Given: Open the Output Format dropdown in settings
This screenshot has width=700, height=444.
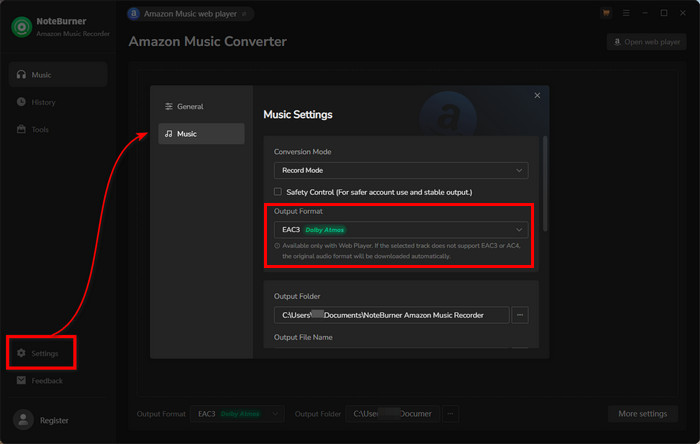Looking at the screenshot, I should (401, 230).
